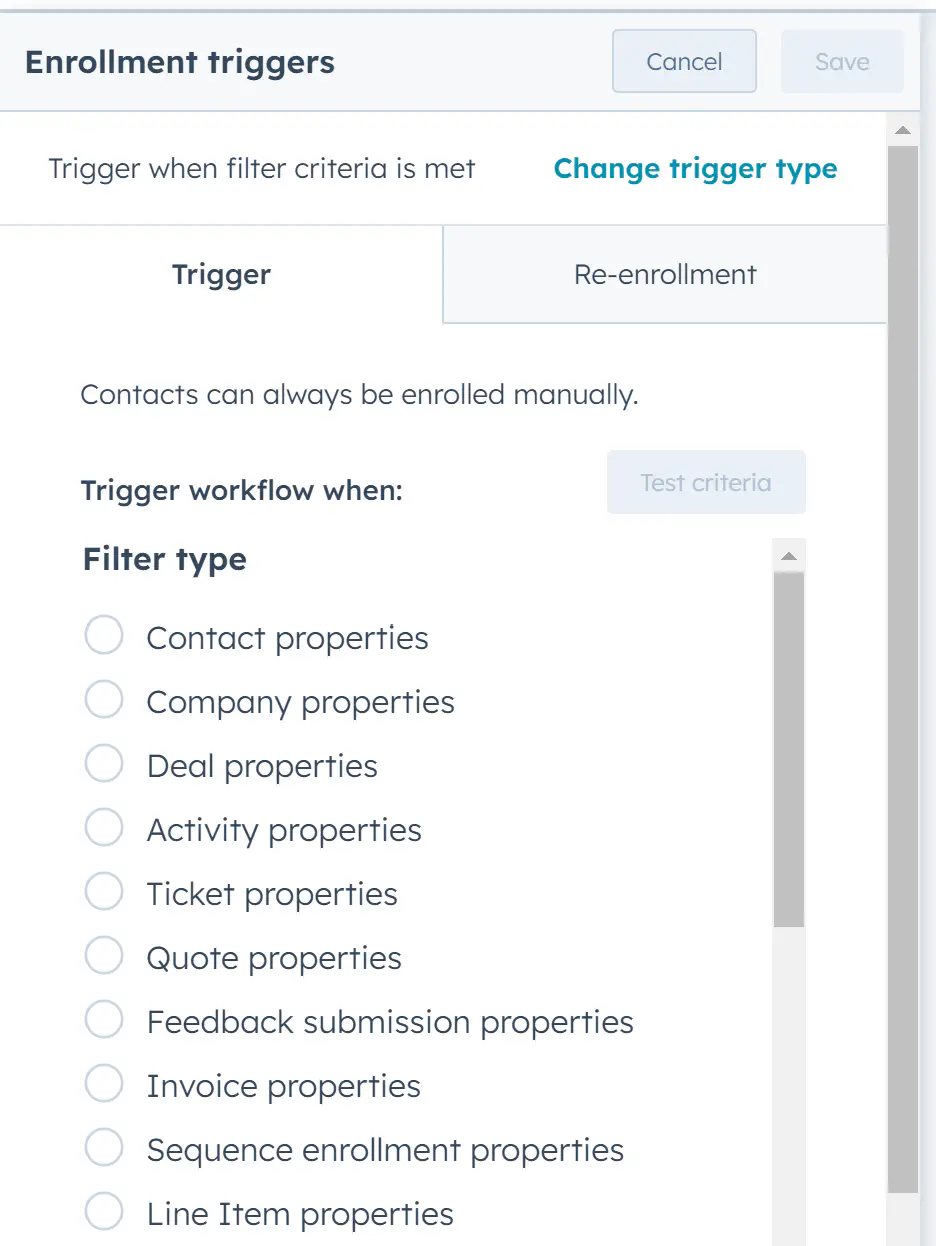
Task: Choose the Ticket properties option
Action: (104, 892)
